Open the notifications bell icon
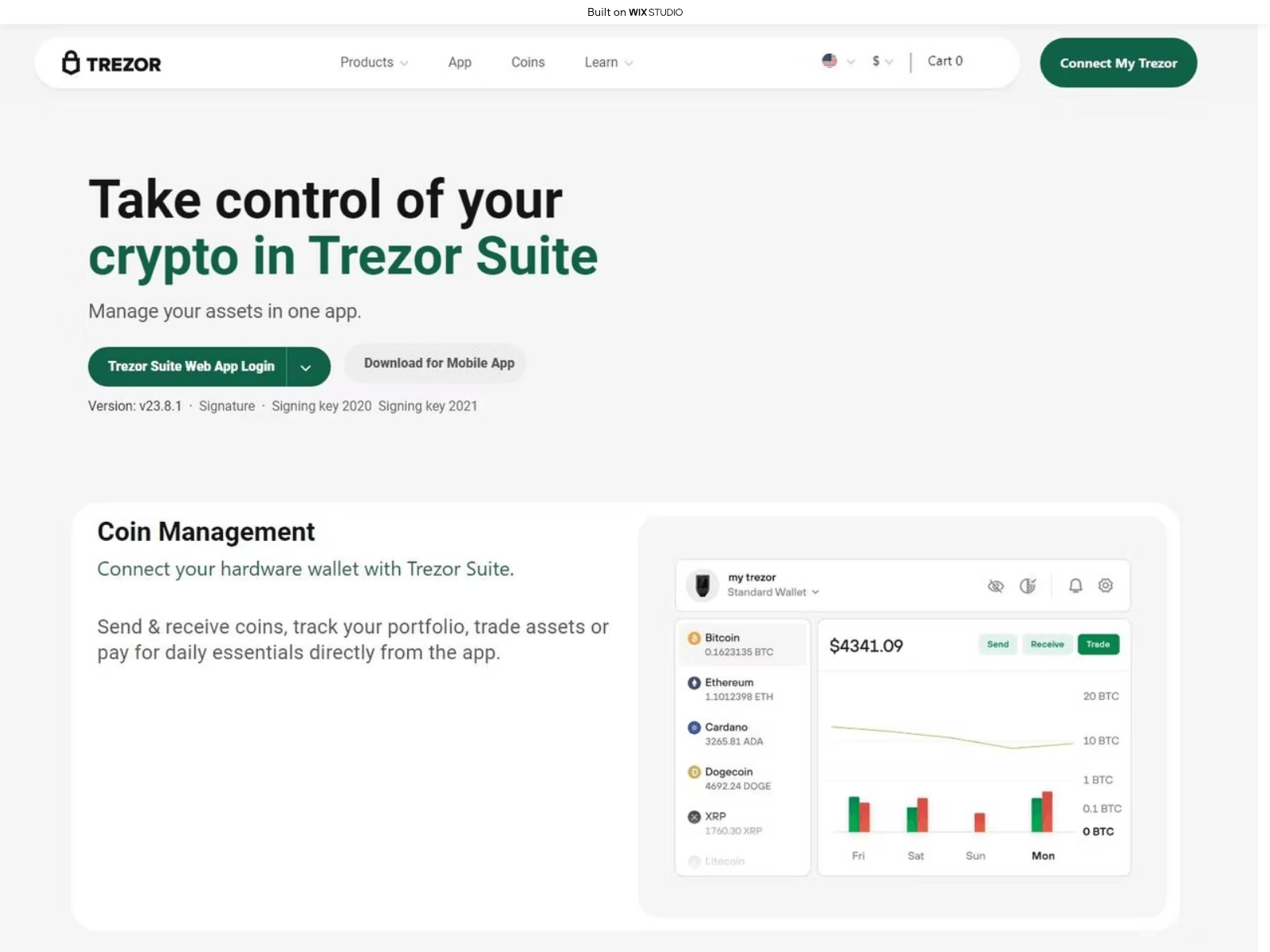1270x952 pixels. (1076, 585)
